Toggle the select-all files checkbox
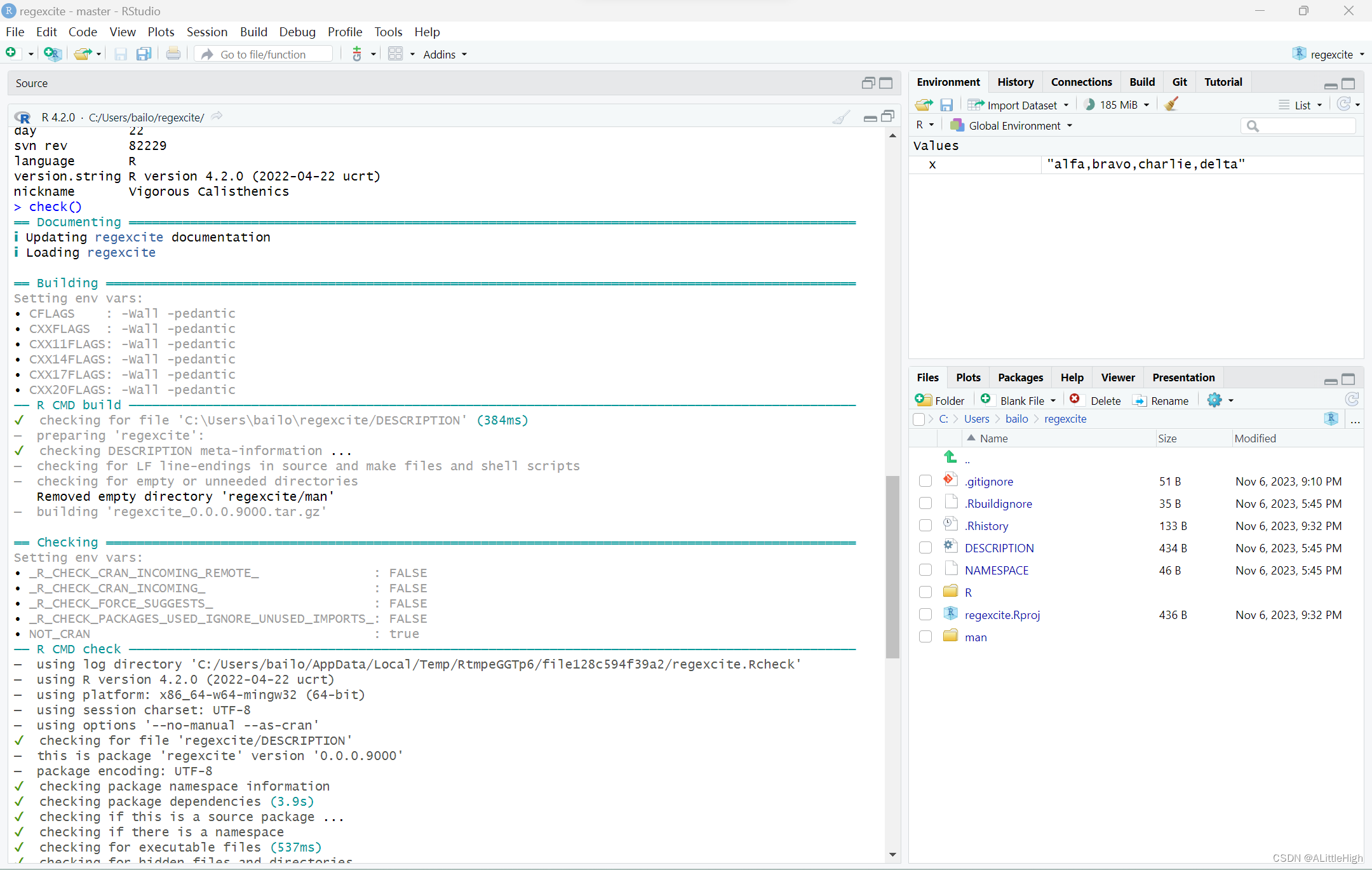The image size is (1372, 870). pos(918,419)
